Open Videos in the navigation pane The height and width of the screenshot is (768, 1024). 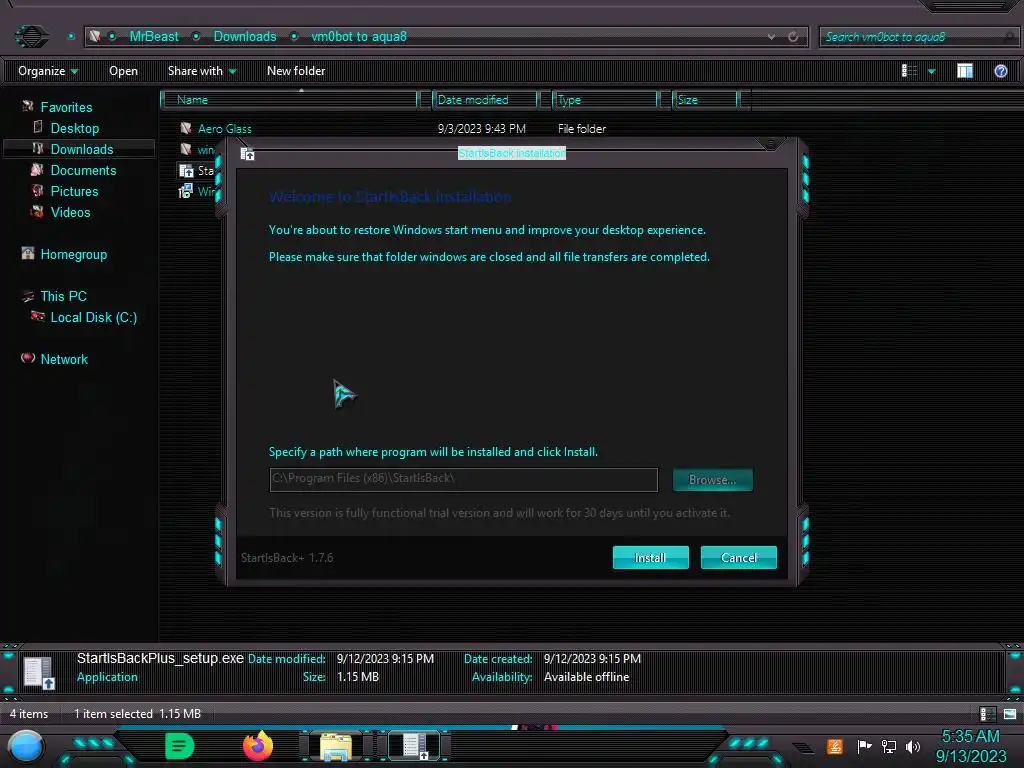click(x=71, y=212)
